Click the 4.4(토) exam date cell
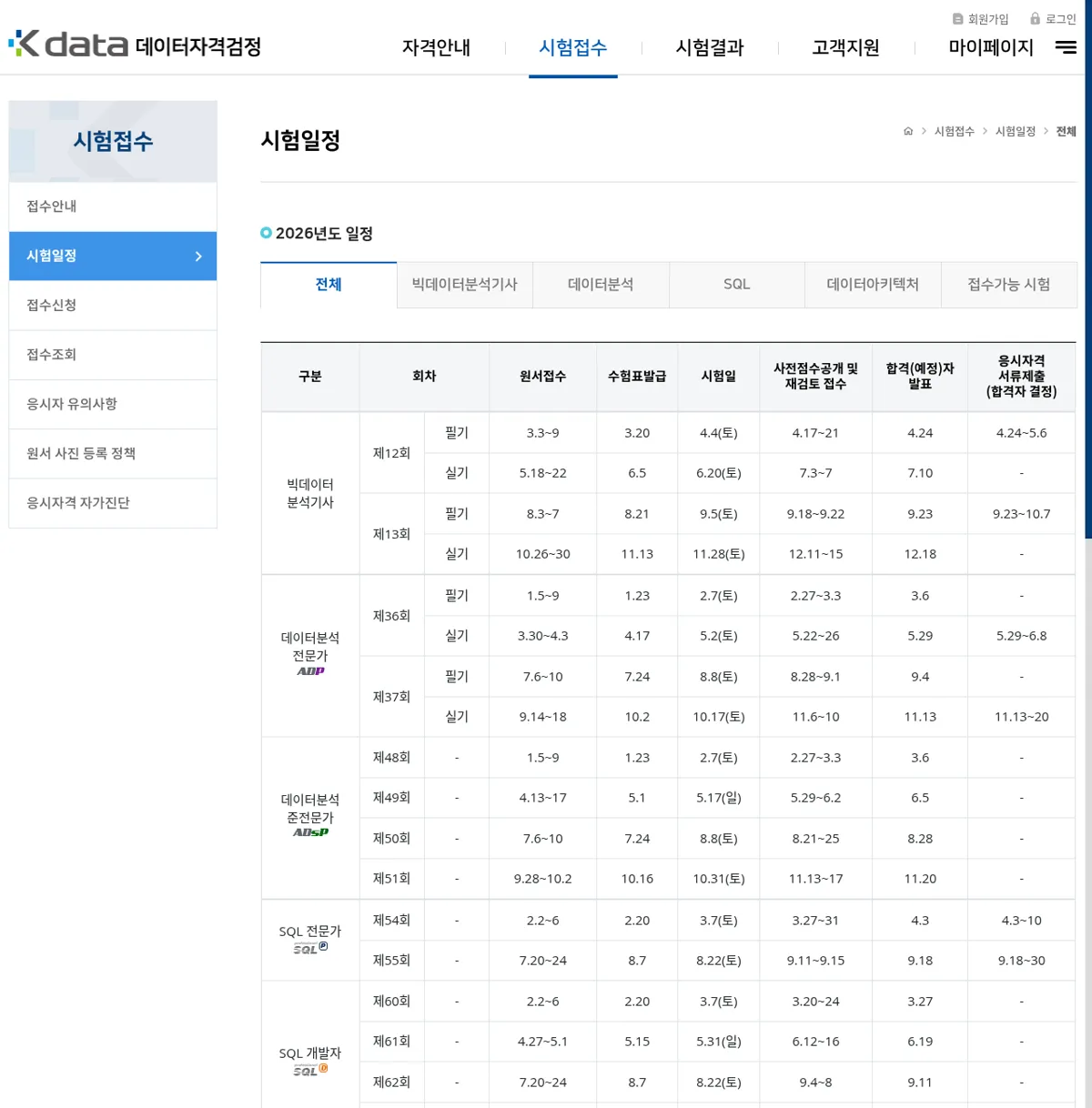Screen dimensions: 1092x1108 pyautogui.click(x=719, y=433)
